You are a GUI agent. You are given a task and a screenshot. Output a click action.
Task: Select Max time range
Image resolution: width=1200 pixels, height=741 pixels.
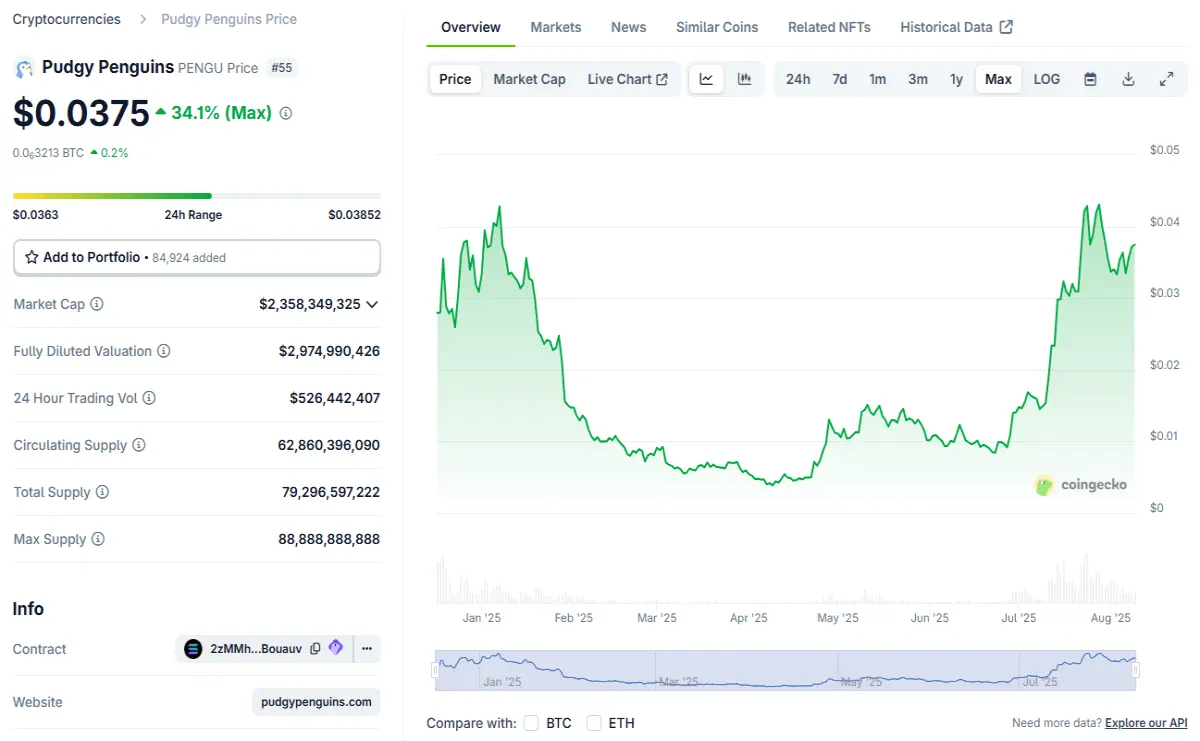998,79
